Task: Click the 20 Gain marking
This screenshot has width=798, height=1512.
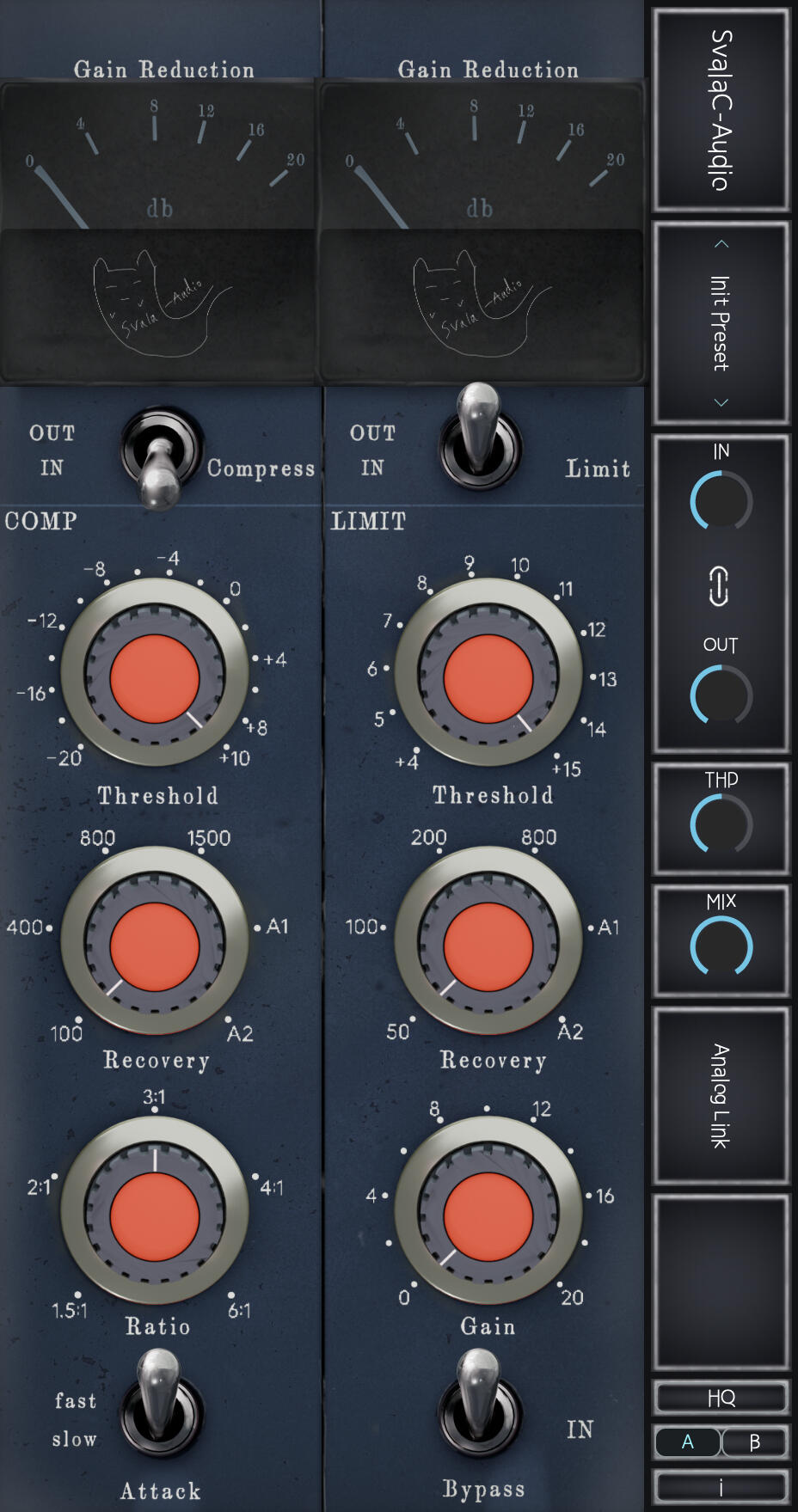Action: [572, 1297]
